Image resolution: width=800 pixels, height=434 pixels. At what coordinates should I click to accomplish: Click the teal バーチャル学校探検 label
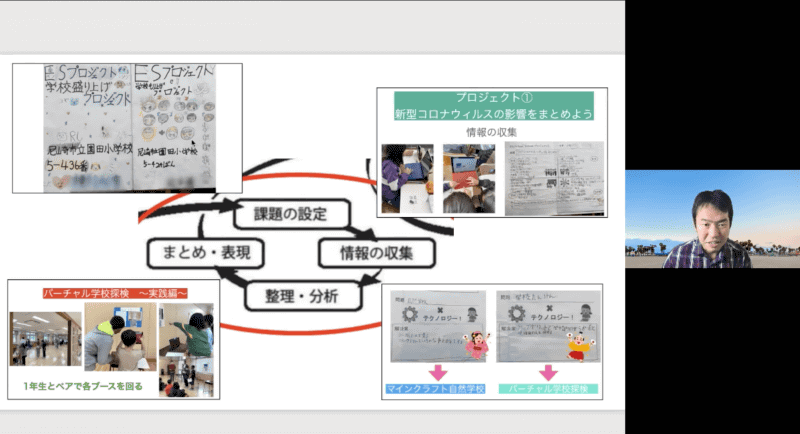click(x=548, y=389)
